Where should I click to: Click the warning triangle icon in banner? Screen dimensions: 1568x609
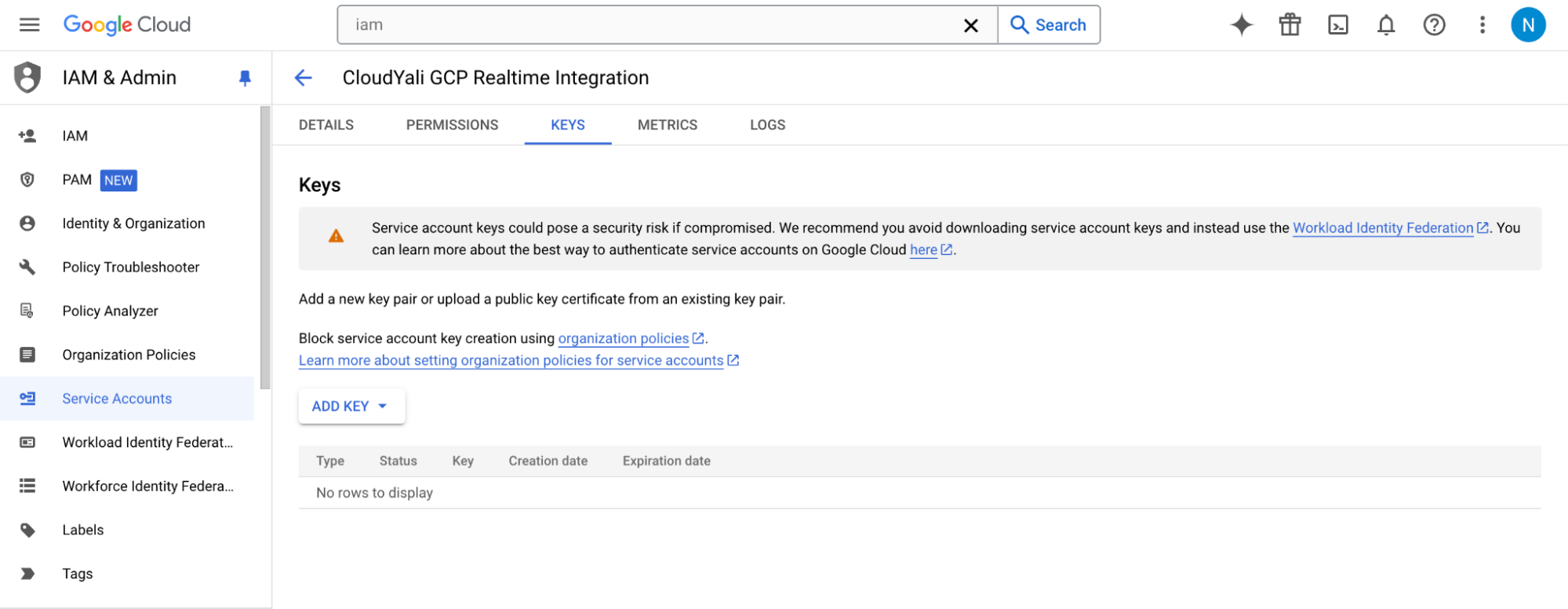click(x=336, y=236)
